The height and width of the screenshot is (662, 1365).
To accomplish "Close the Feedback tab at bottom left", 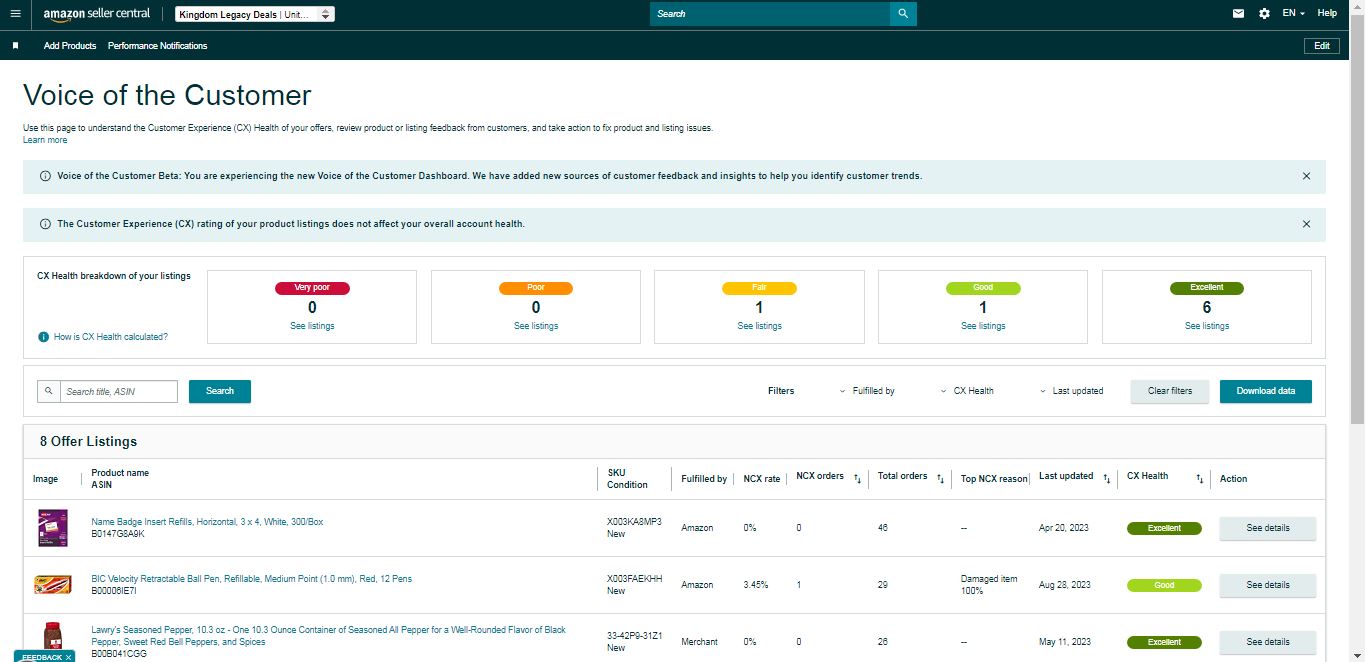I will pyautogui.click(x=68, y=657).
